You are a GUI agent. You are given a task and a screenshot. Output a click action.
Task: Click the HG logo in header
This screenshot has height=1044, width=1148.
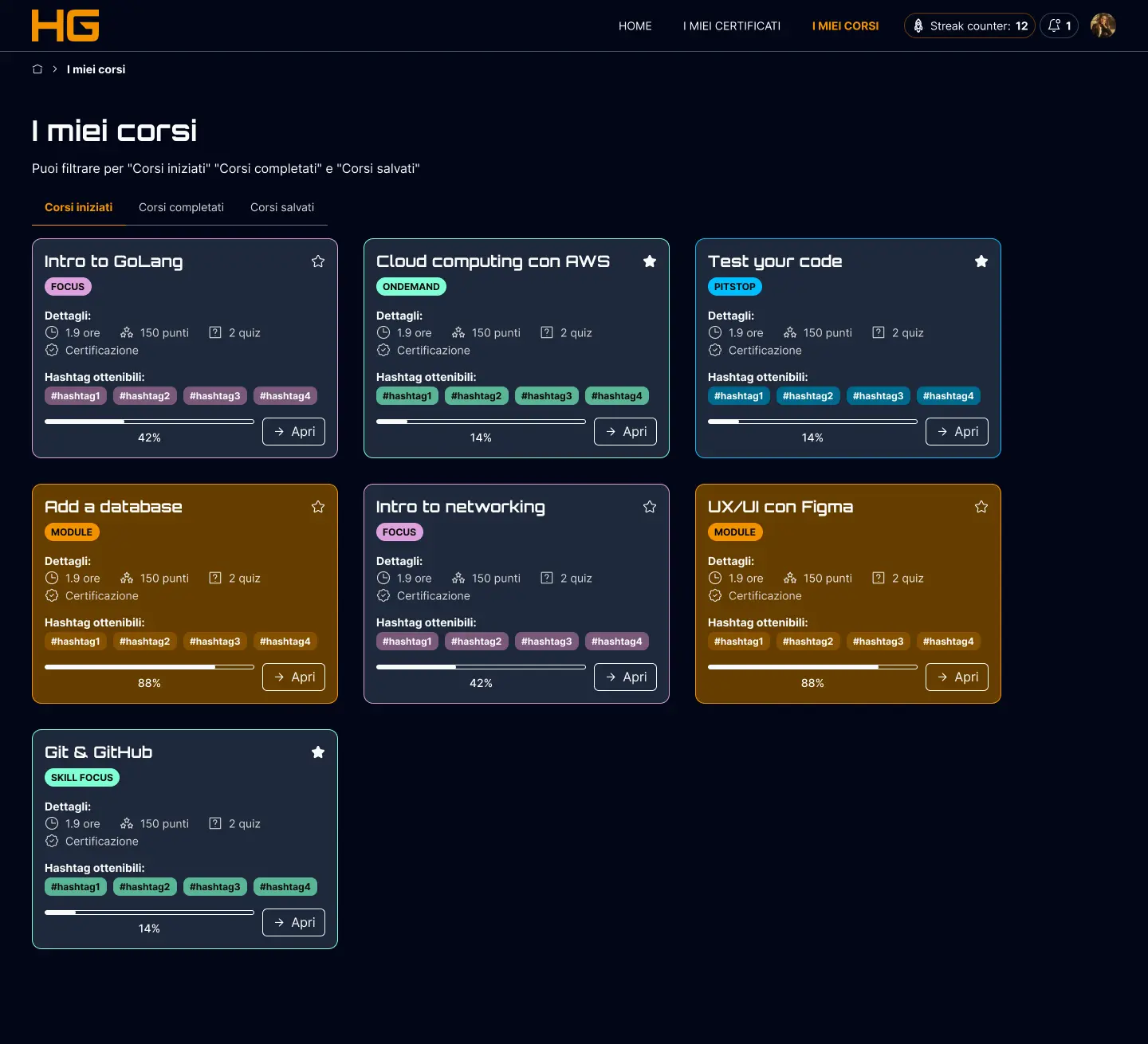pos(65,26)
